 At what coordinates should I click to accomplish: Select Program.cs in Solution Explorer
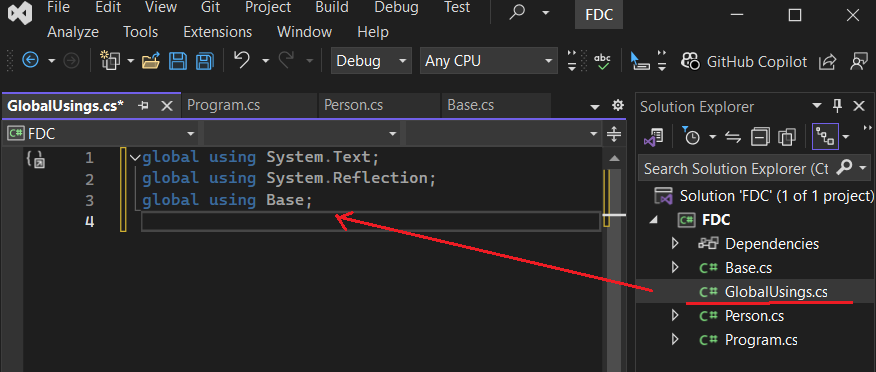761,340
